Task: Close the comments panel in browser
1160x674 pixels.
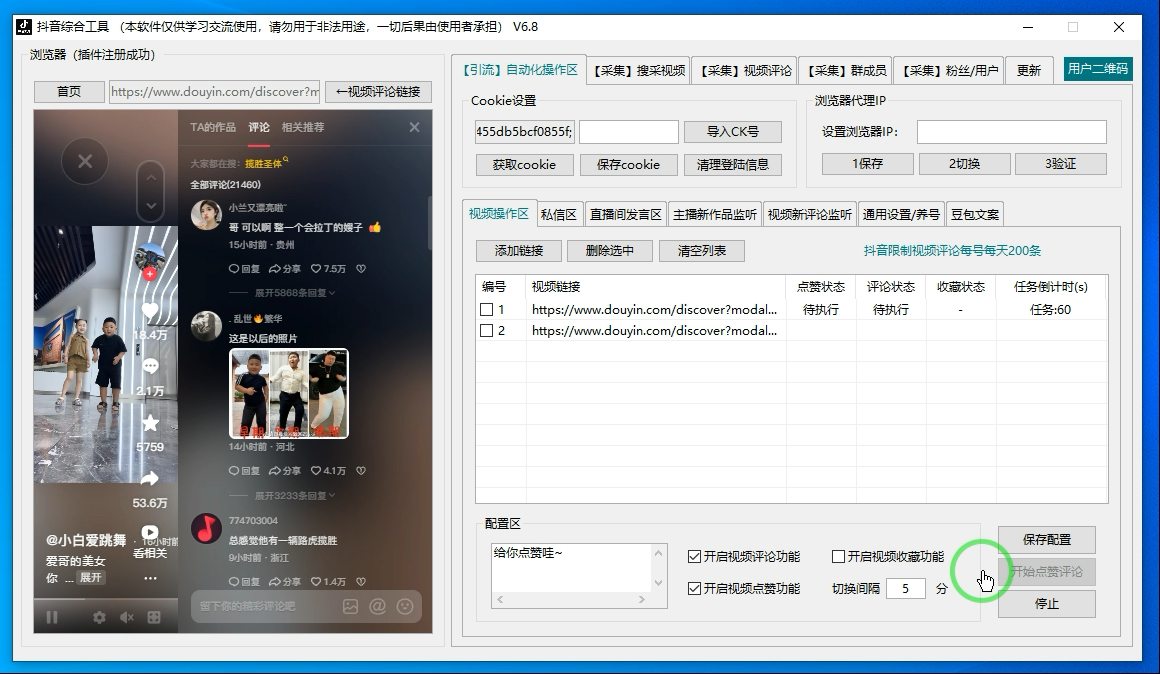Action: click(414, 127)
